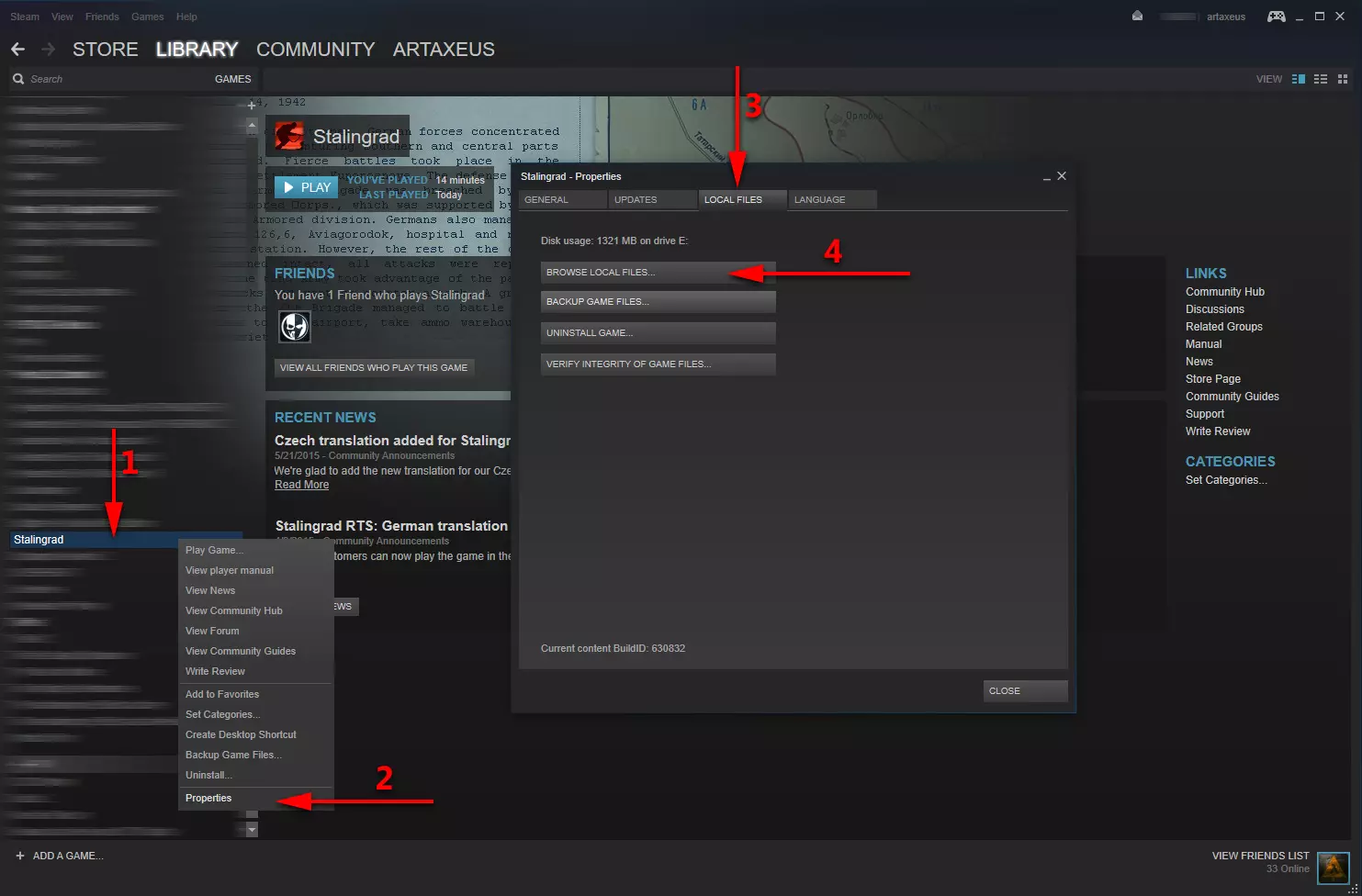This screenshot has height=896, width=1362.
Task: Open the ARTAXEUS profile section
Action: click(444, 50)
